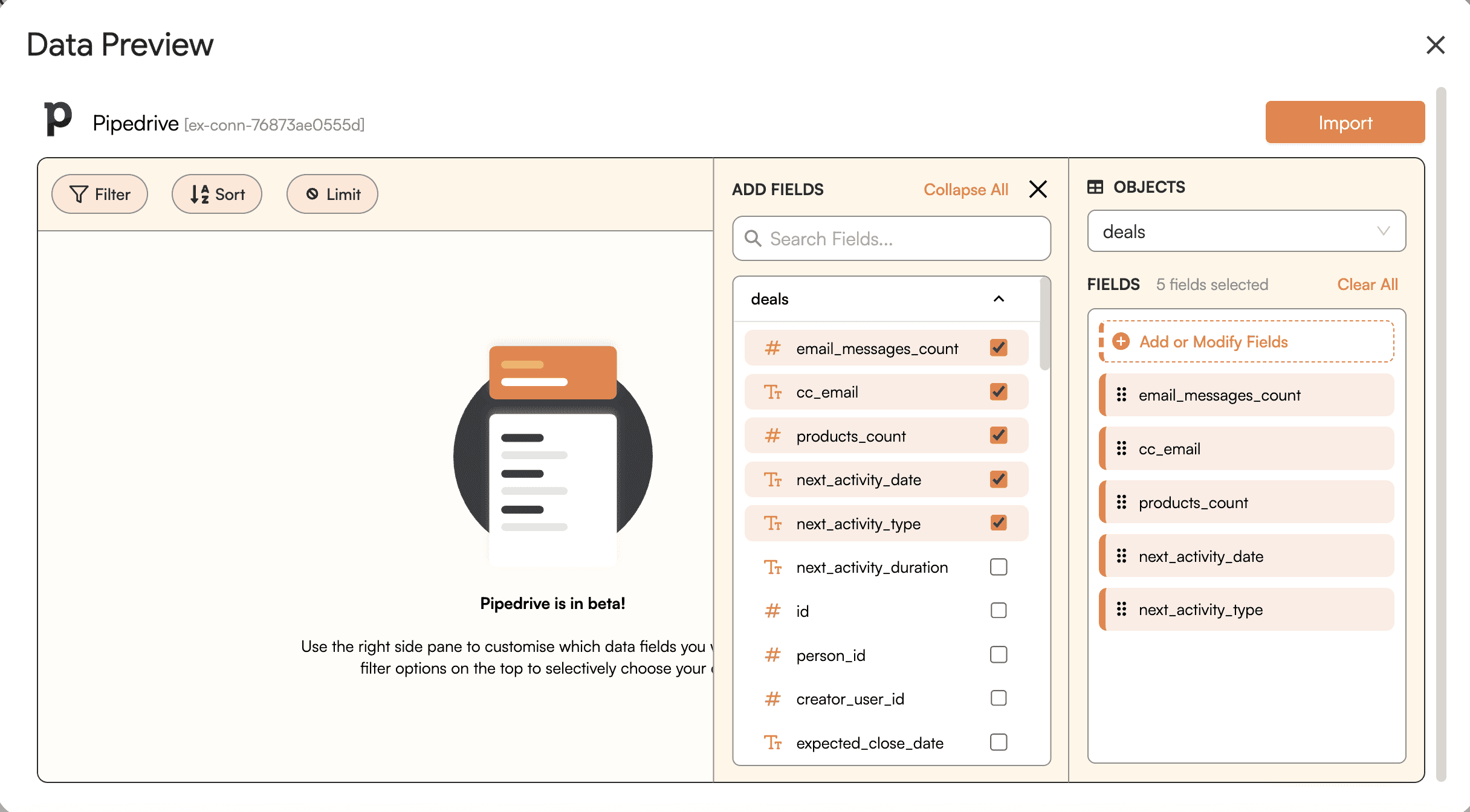Select the email_messages_count selected field row
Image resolution: width=1470 pixels, height=812 pixels.
click(1246, 395)
